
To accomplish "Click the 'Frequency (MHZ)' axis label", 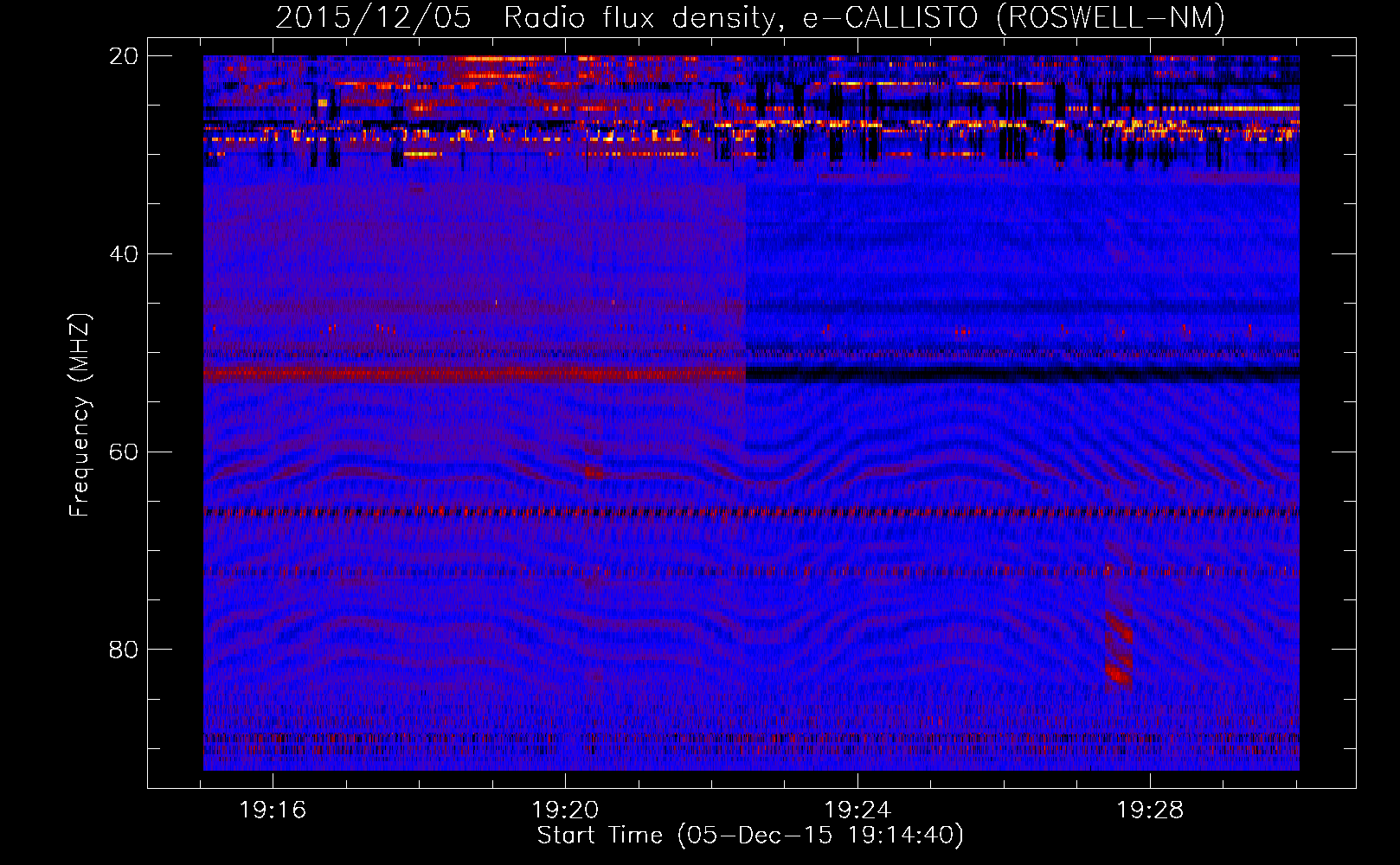I will coord(80,415).
